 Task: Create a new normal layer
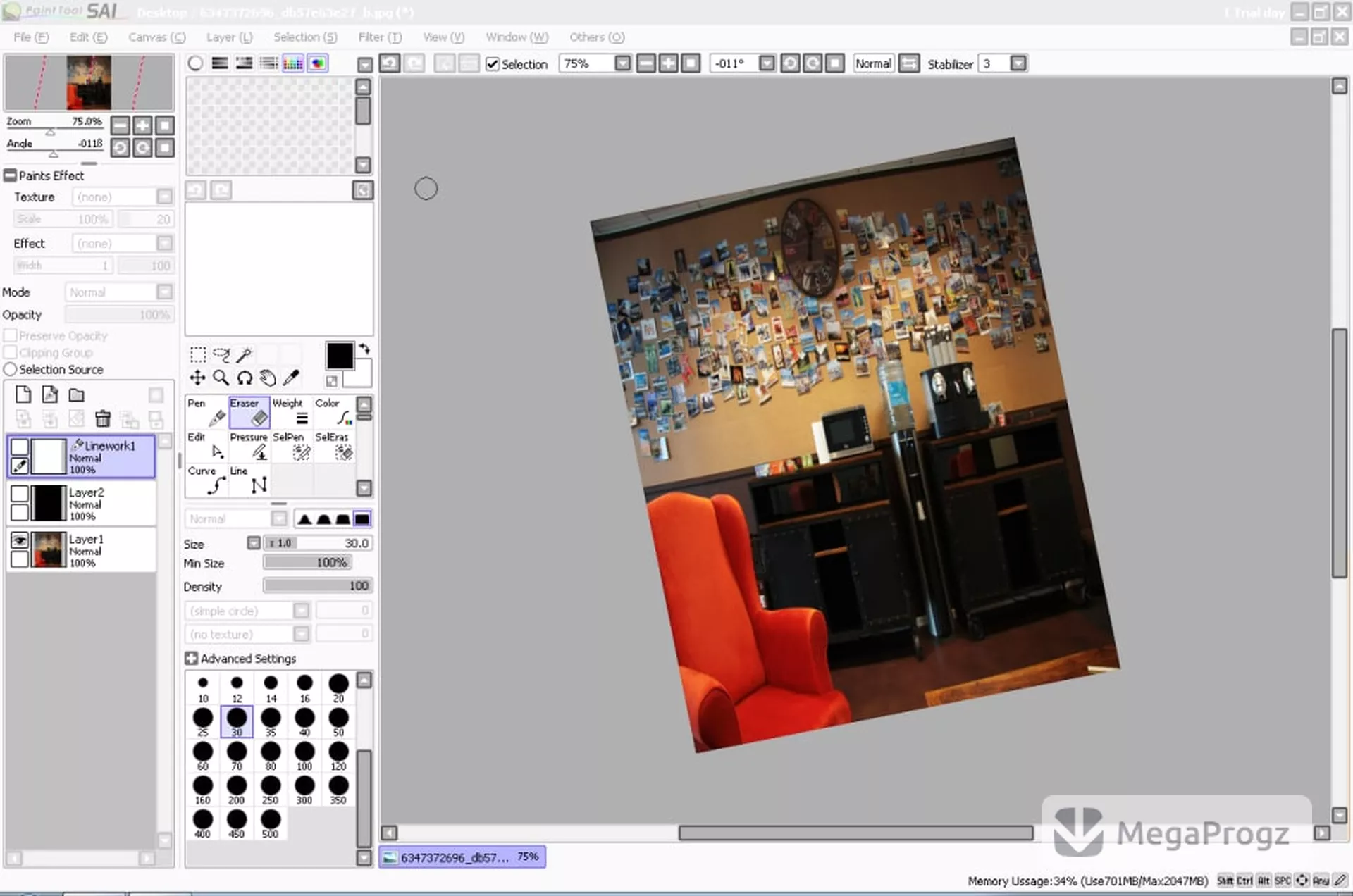23,394
